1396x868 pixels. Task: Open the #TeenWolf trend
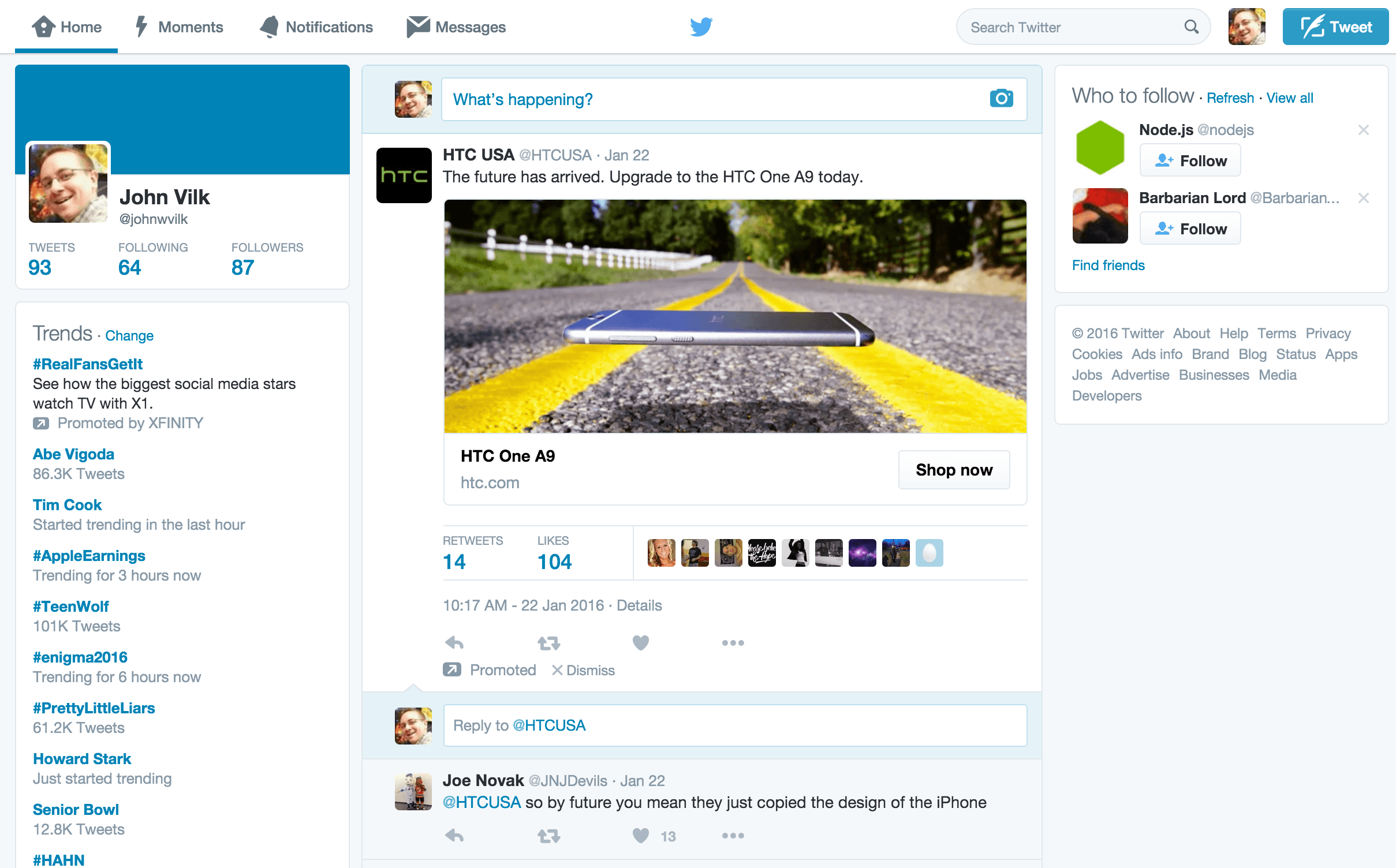tap(70, 607)
